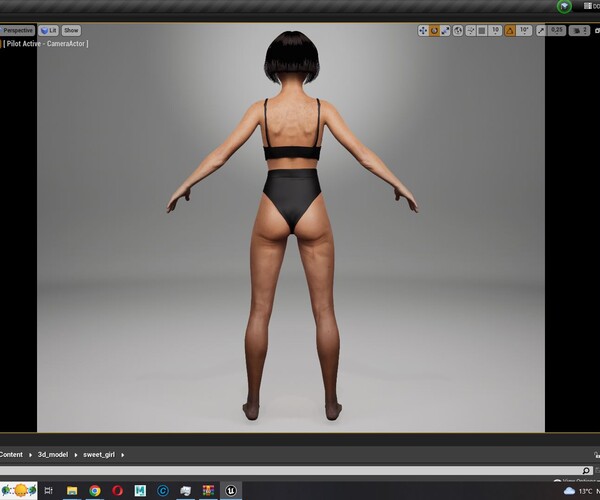Switch to Unreal Engine taskbar icon

[x=231, y=490]
